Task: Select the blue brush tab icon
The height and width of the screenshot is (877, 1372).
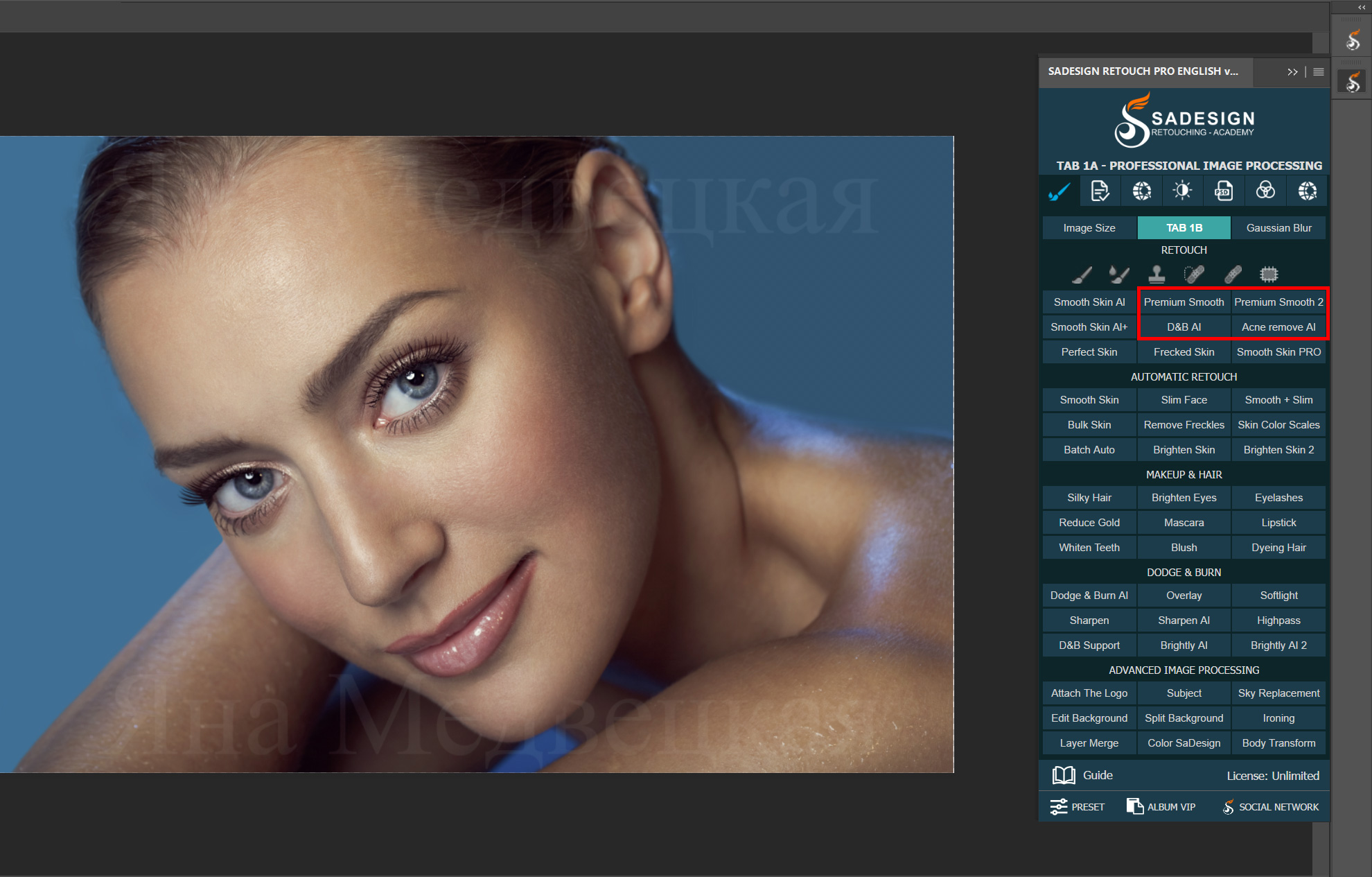Action: (x=1059, y=191)
